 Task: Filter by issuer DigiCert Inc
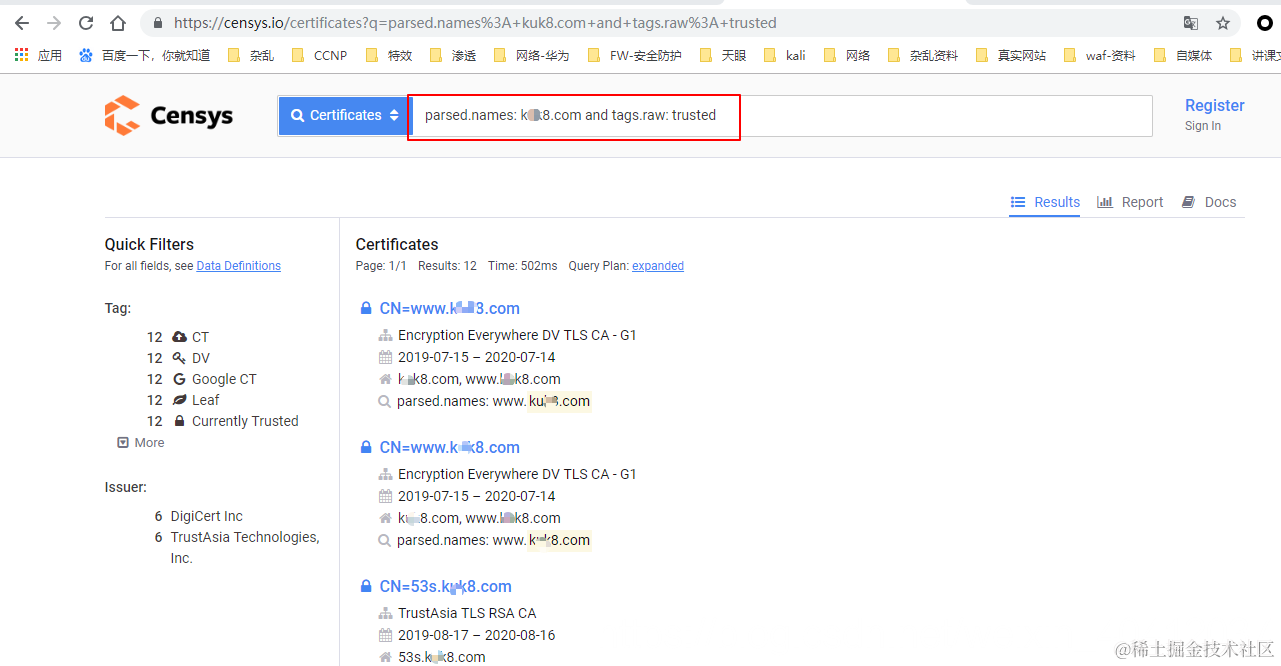207,516
